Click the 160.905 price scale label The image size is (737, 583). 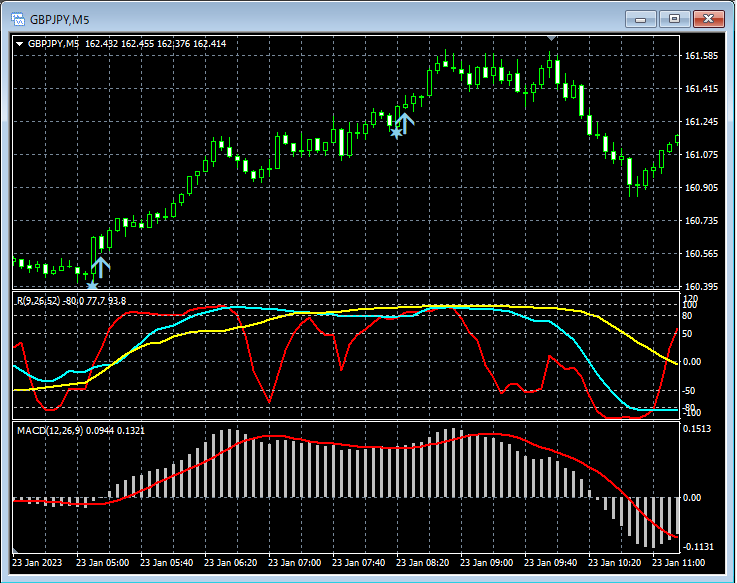click(701, 188)
